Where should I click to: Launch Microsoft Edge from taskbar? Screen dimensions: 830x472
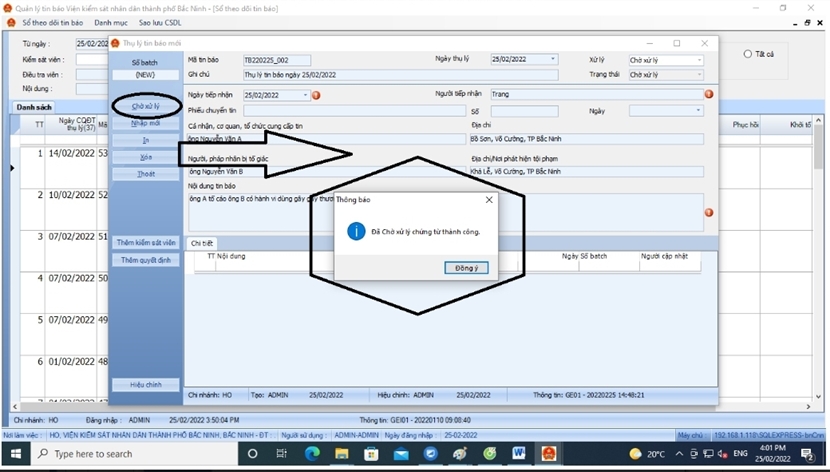312,454
